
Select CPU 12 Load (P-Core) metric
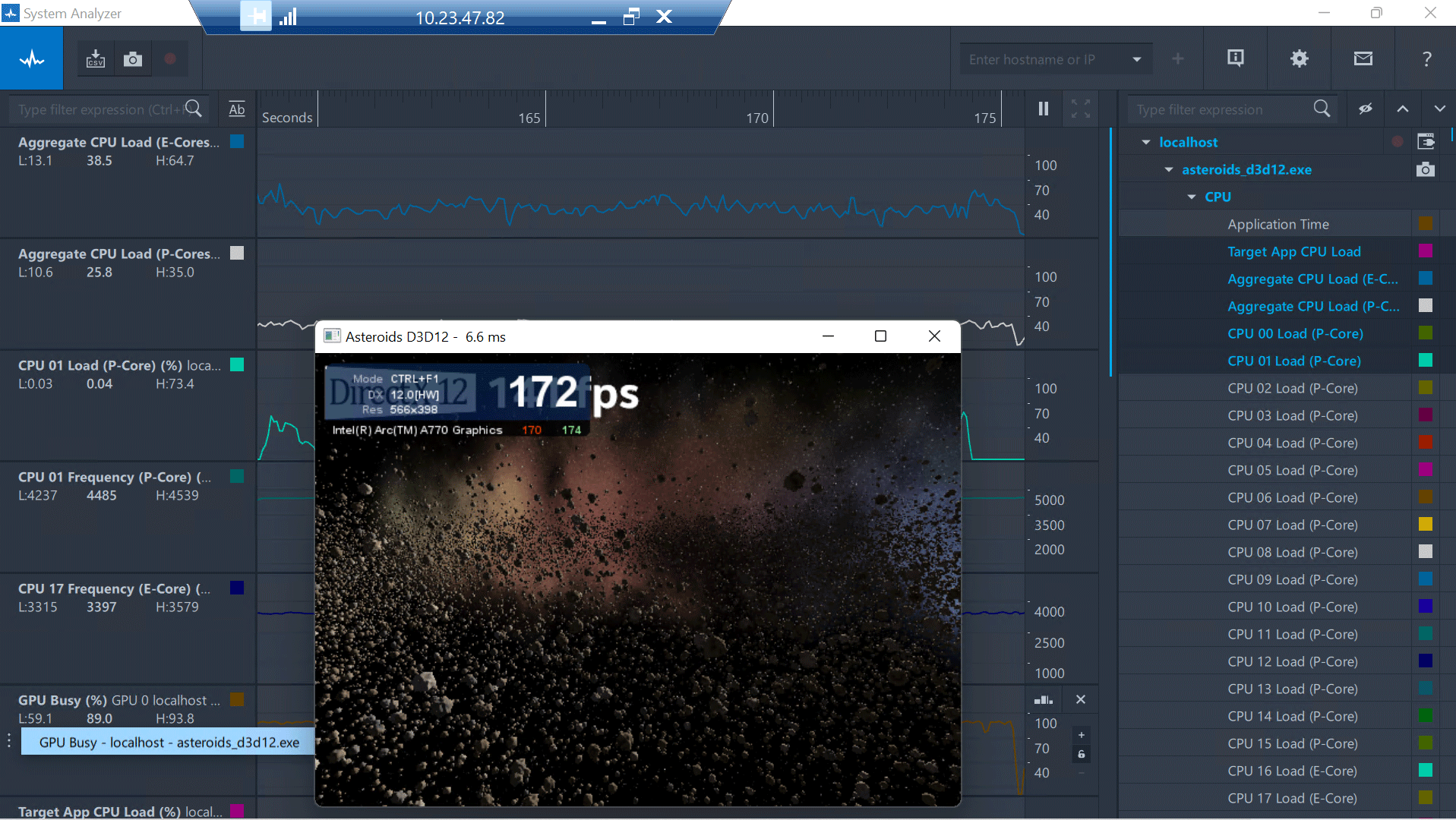(1292, 661)
